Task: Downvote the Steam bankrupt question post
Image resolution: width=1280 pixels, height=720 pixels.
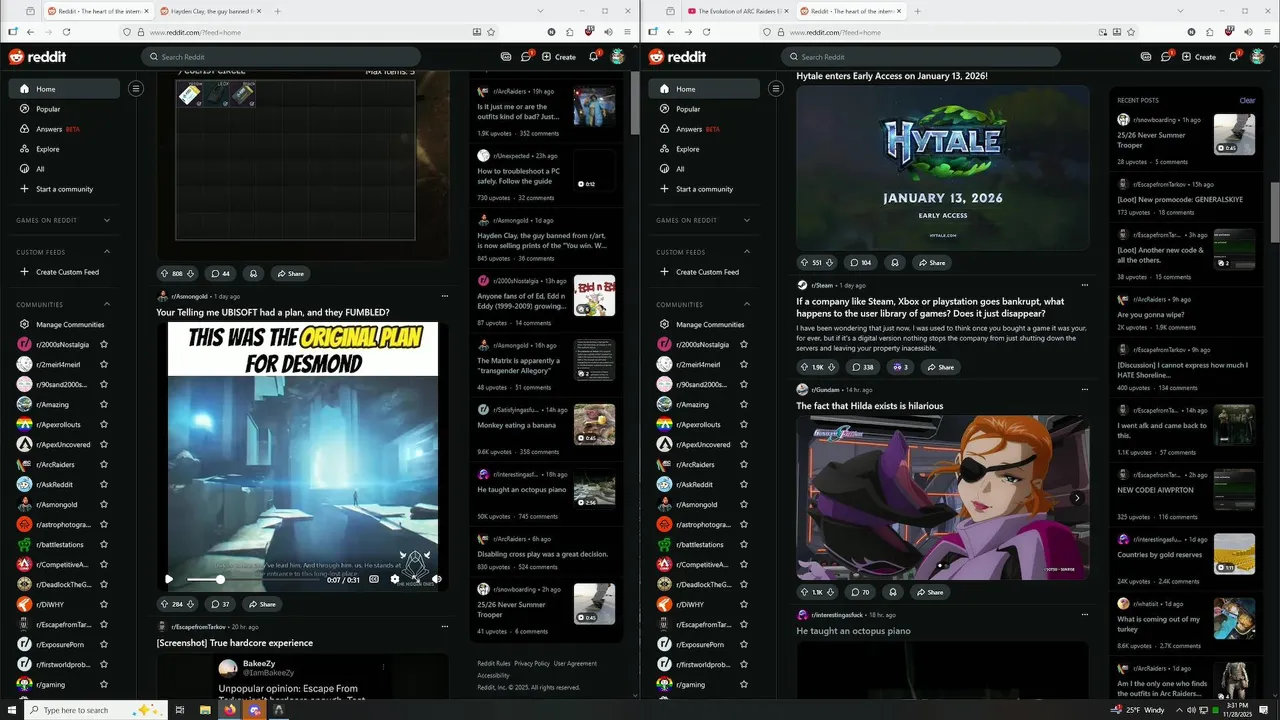Action: (x=833, y=367)
